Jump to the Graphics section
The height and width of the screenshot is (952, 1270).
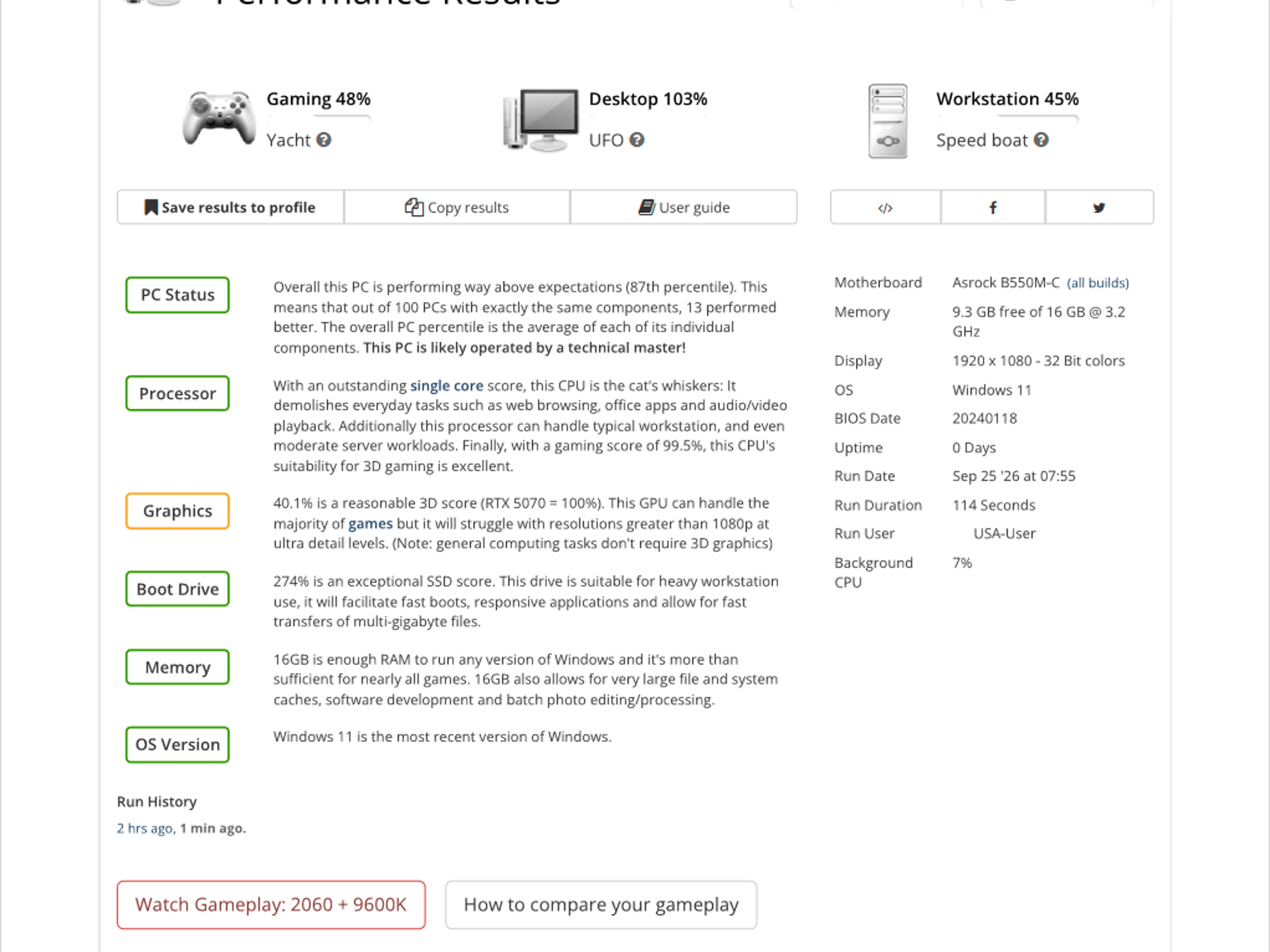[x=177, y=511]
